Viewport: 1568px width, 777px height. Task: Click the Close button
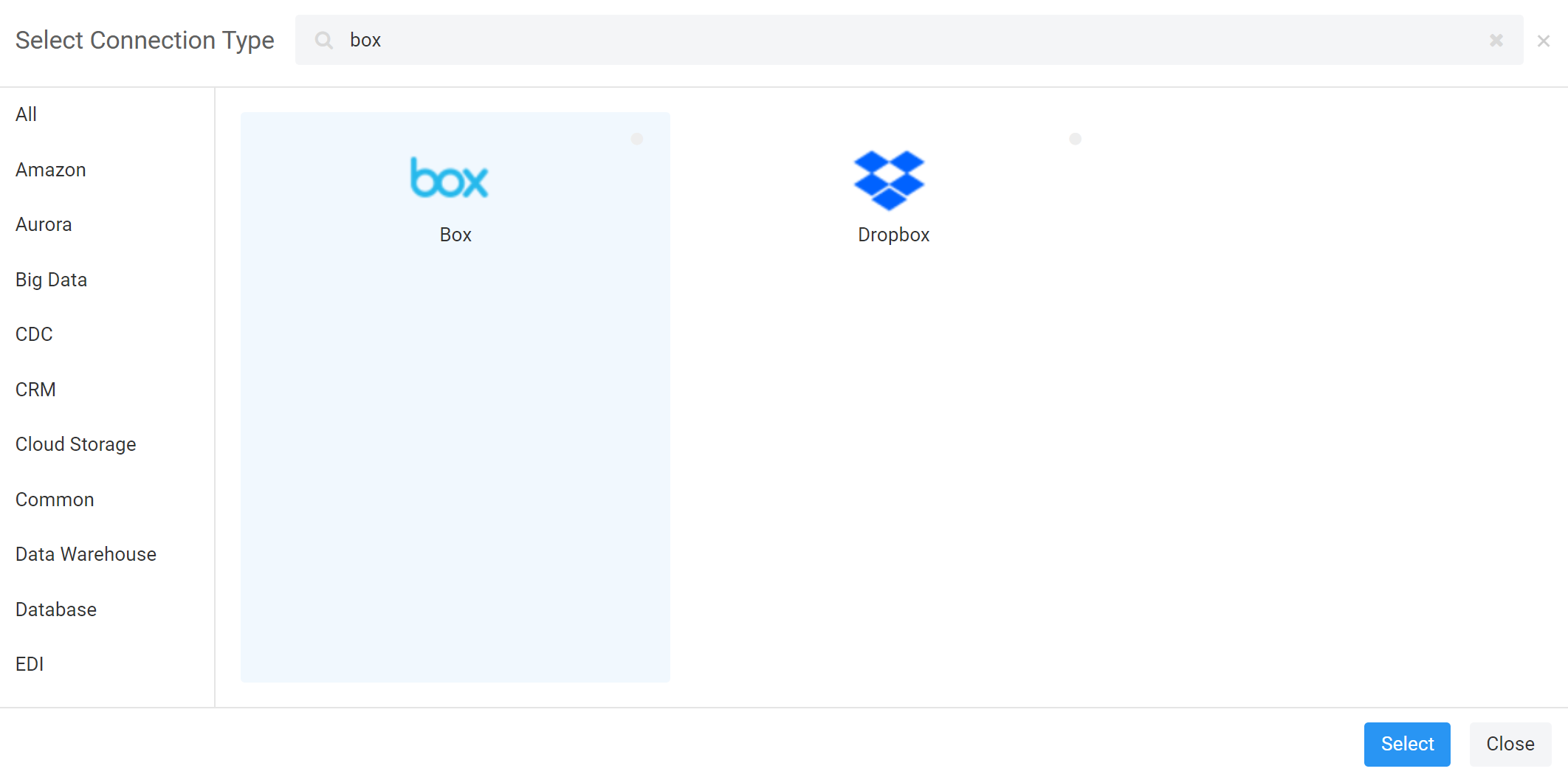[x=1510, y=744]
